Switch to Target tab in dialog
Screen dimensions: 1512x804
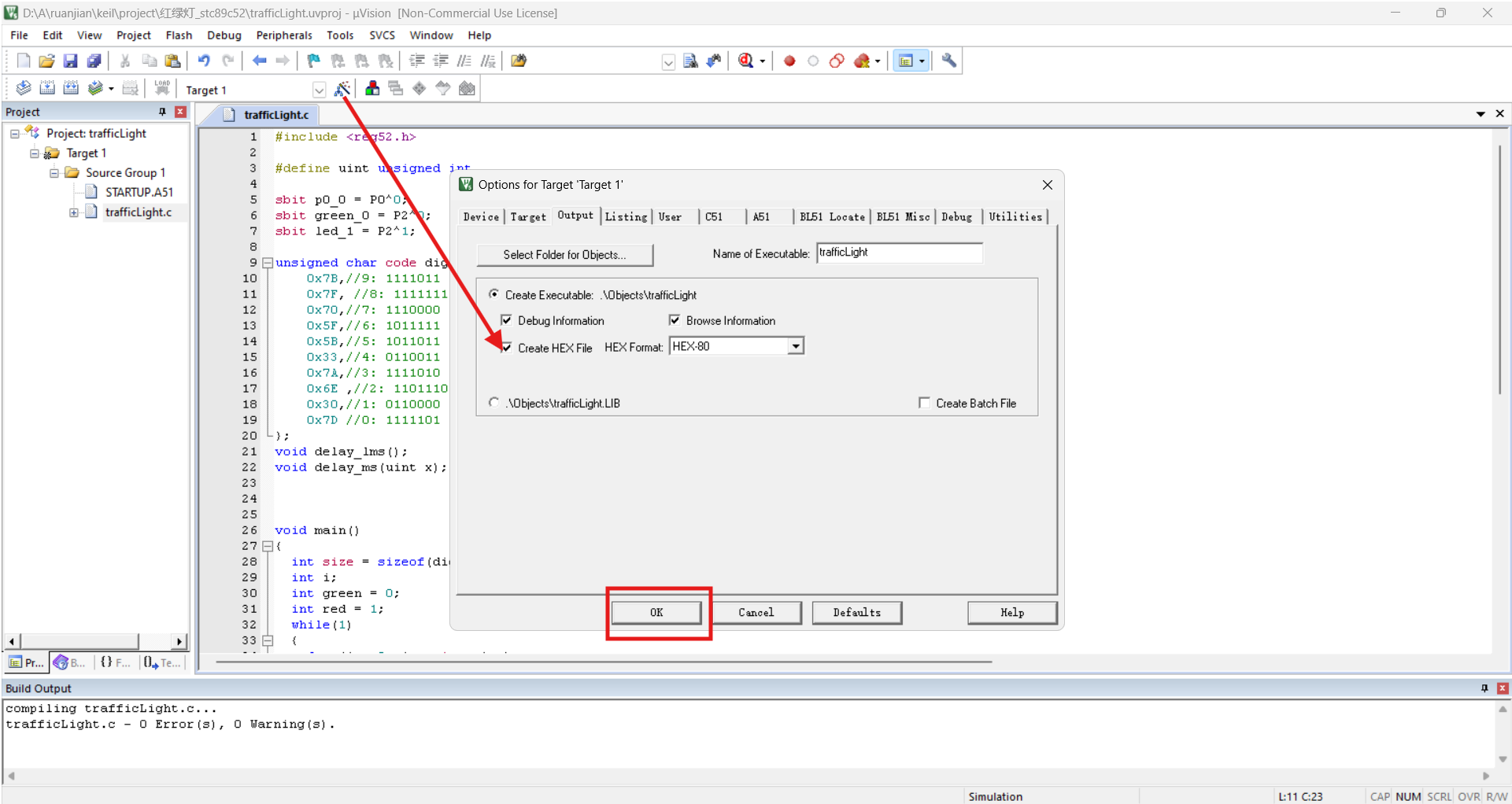pyautogui.click(x=528, y=217)
